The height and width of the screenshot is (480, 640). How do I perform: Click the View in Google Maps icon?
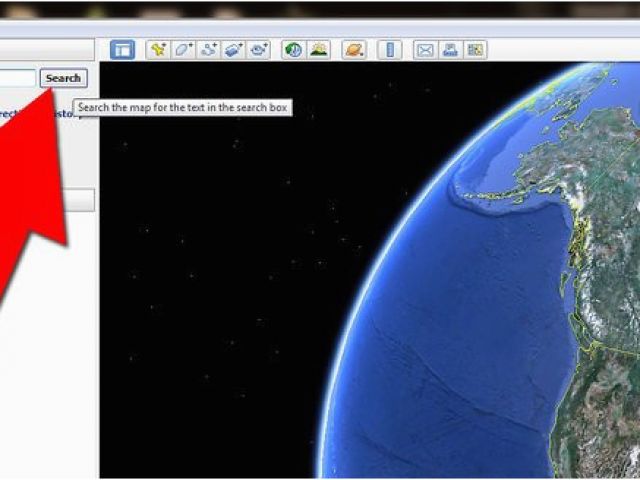475,50
